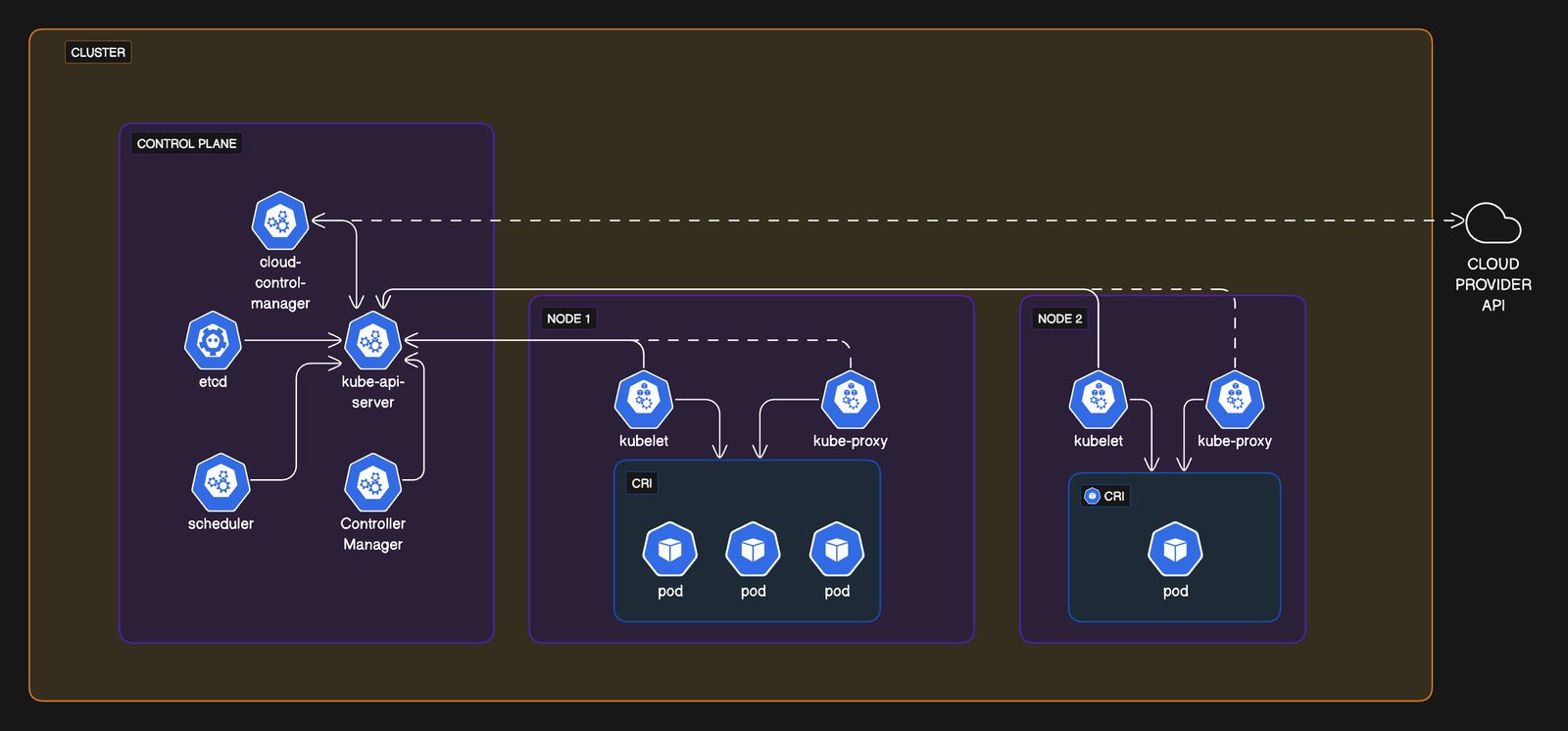Click the middle pod icon in Node 1

click(x=753, y=550)
